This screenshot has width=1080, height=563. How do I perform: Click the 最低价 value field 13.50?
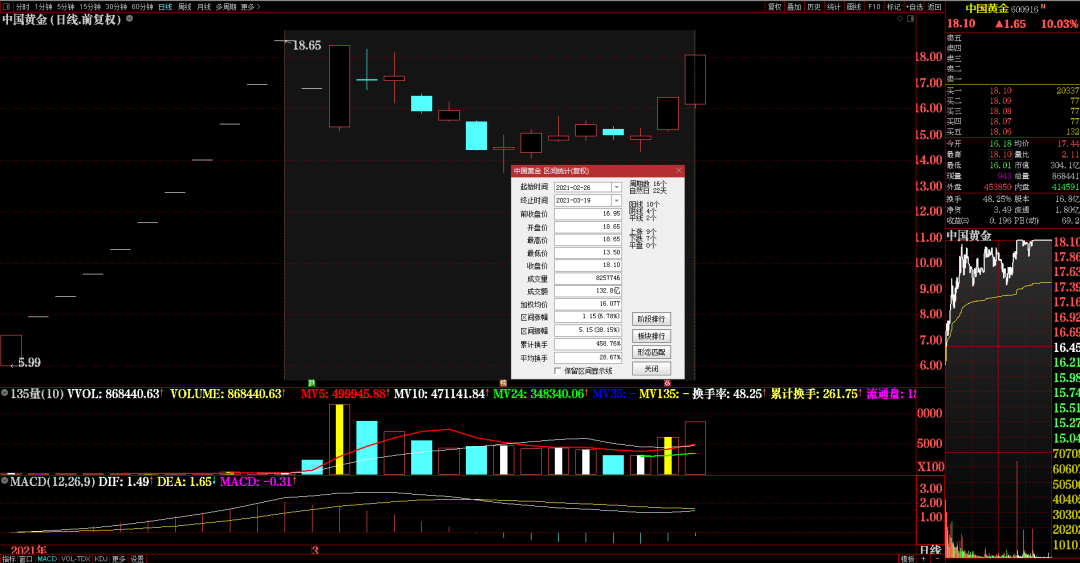pyautogui.click(x=588, y=253)
